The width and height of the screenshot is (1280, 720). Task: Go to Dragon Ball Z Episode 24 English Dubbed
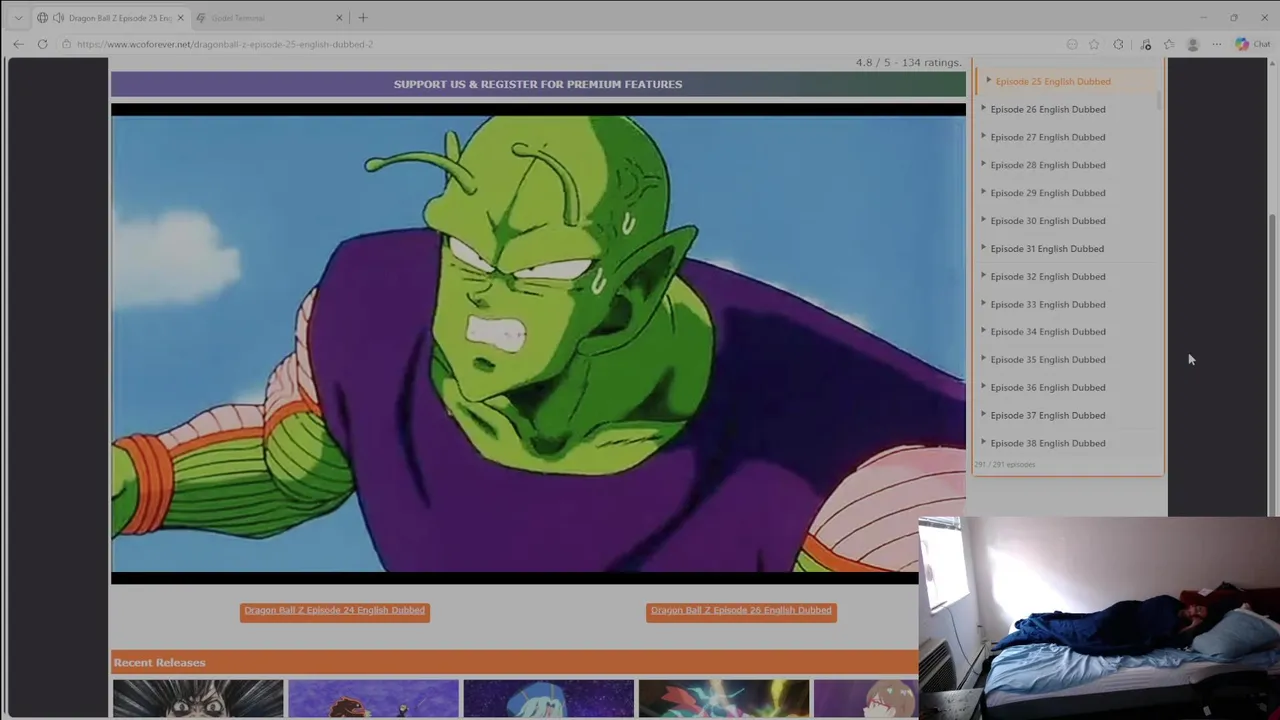coord(335,611)
